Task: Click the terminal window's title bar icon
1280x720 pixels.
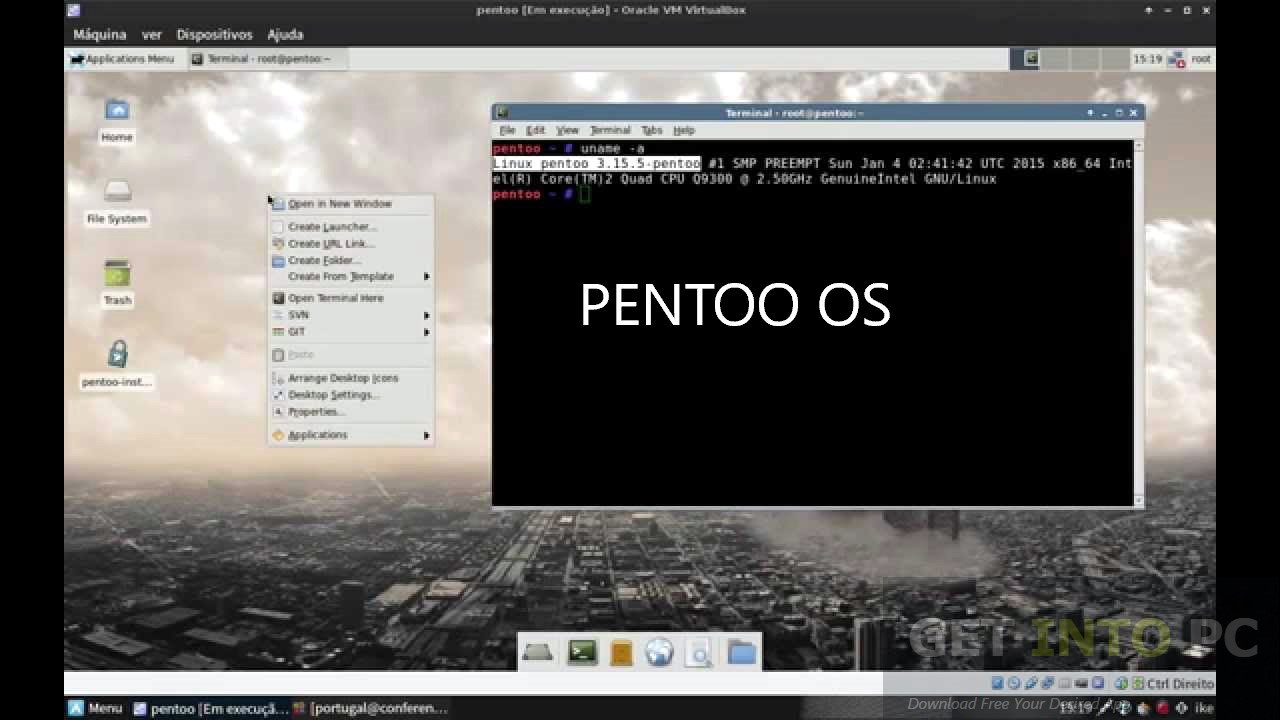Action: (502, 113)
